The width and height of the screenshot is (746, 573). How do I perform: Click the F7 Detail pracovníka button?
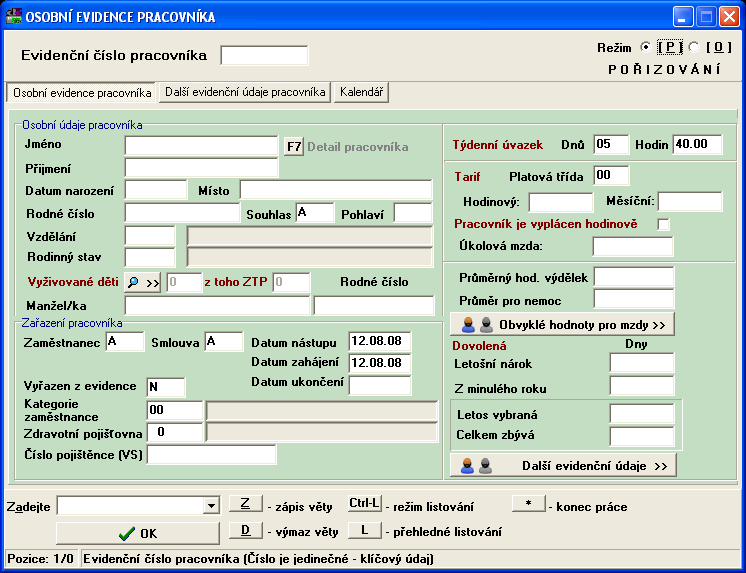click(294, 147)
